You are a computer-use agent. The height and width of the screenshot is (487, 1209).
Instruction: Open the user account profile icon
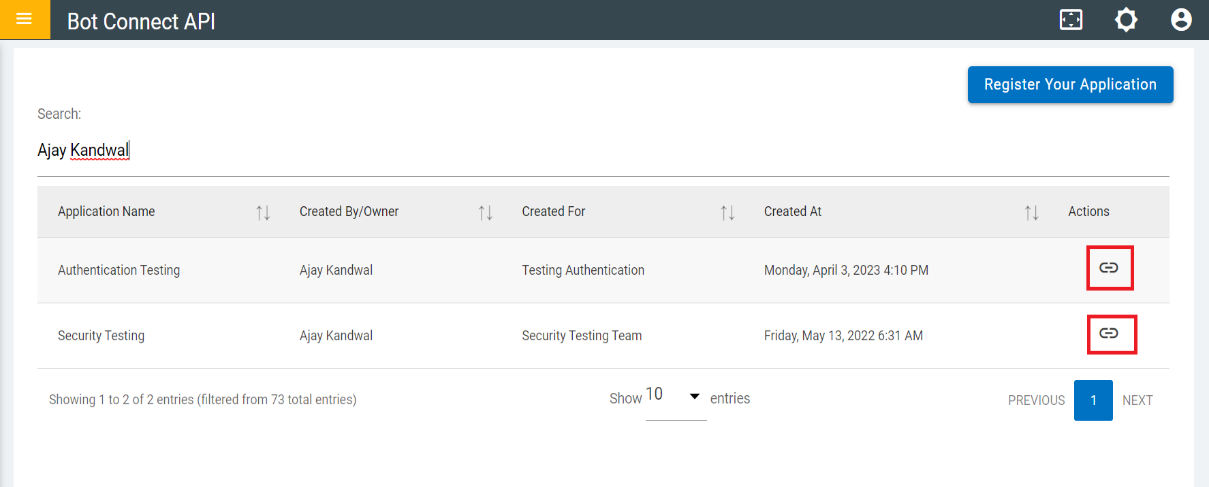point(1181,20)
